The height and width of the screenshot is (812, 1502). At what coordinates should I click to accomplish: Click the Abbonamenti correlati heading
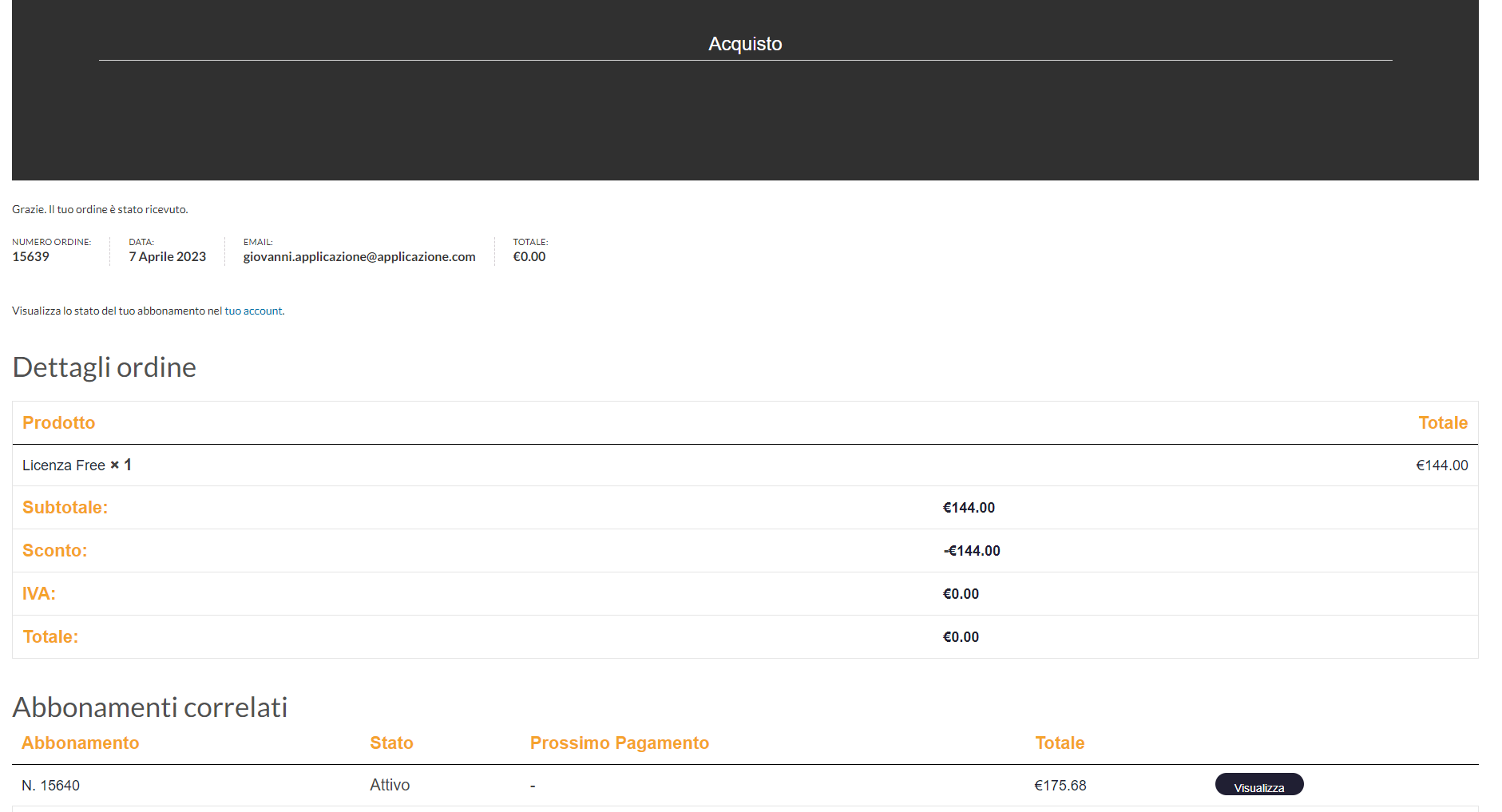150,707
